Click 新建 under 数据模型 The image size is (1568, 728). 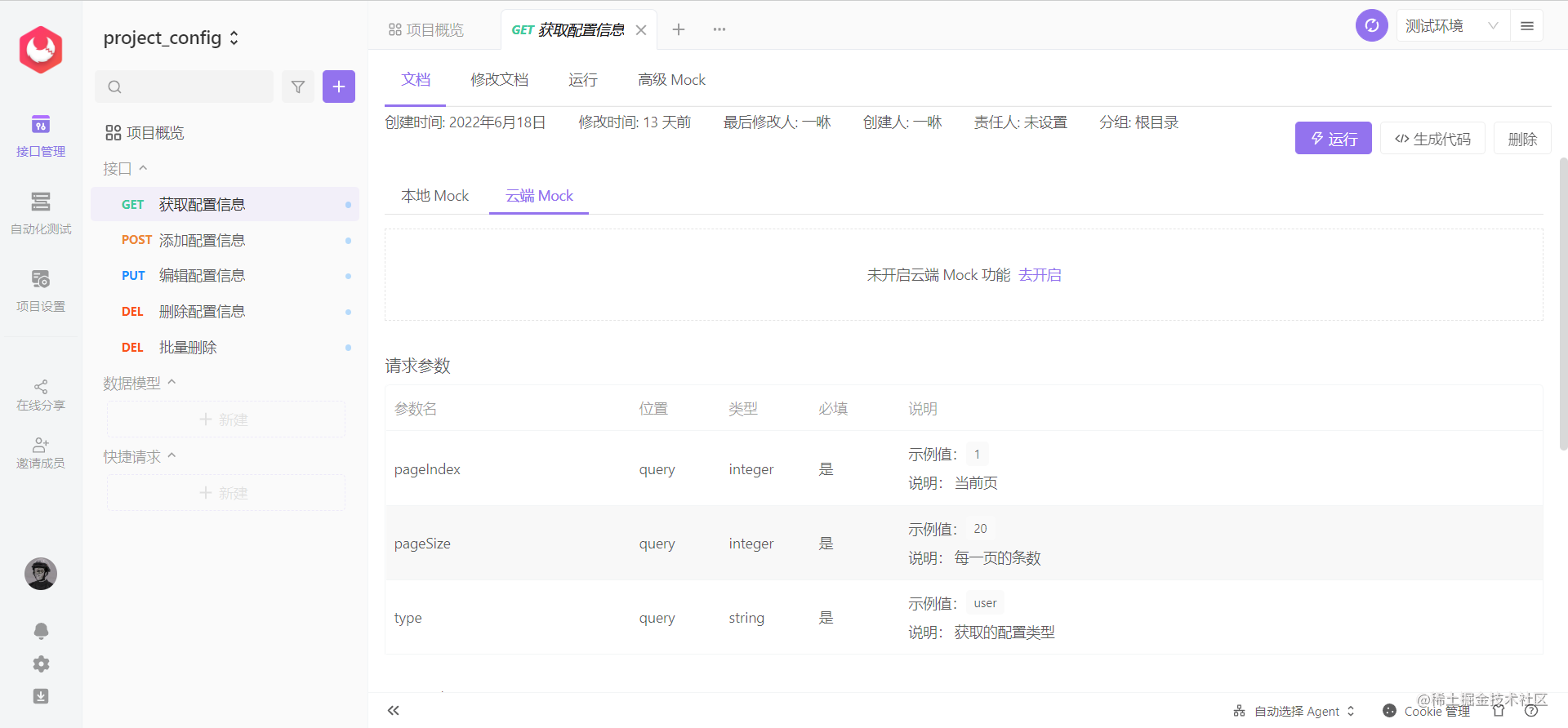(x=226, y=419)
